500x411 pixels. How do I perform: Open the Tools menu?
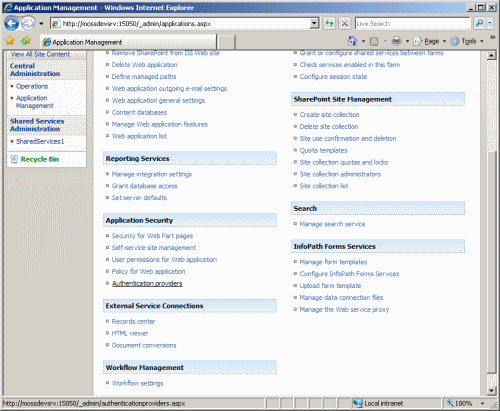467,41
